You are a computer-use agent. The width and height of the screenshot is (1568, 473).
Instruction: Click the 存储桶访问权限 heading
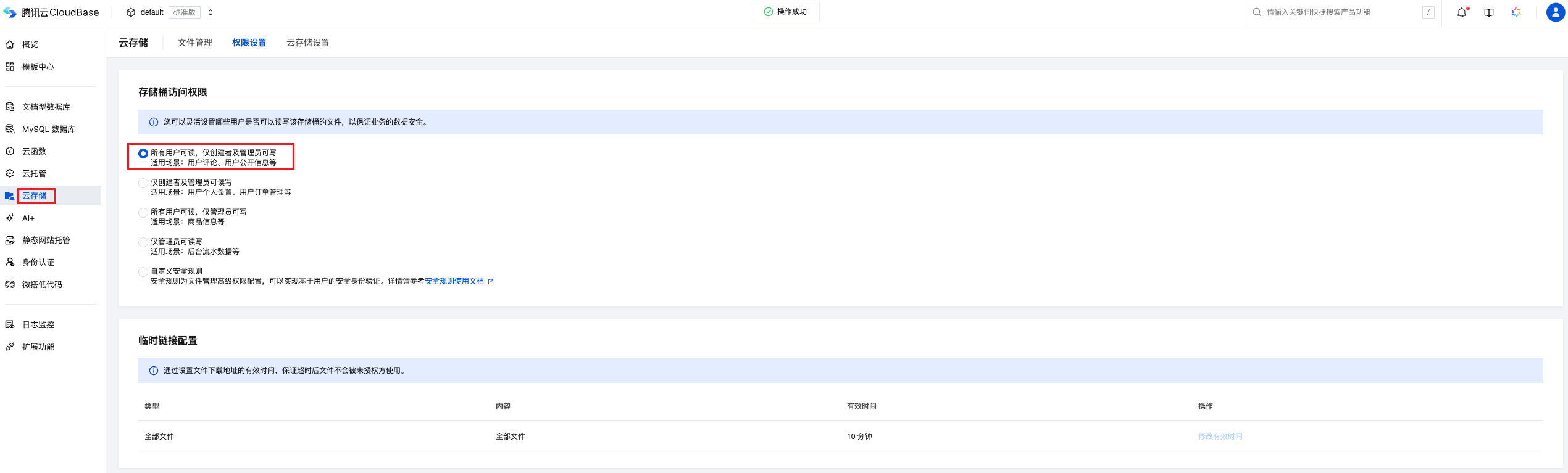(173, 92)
